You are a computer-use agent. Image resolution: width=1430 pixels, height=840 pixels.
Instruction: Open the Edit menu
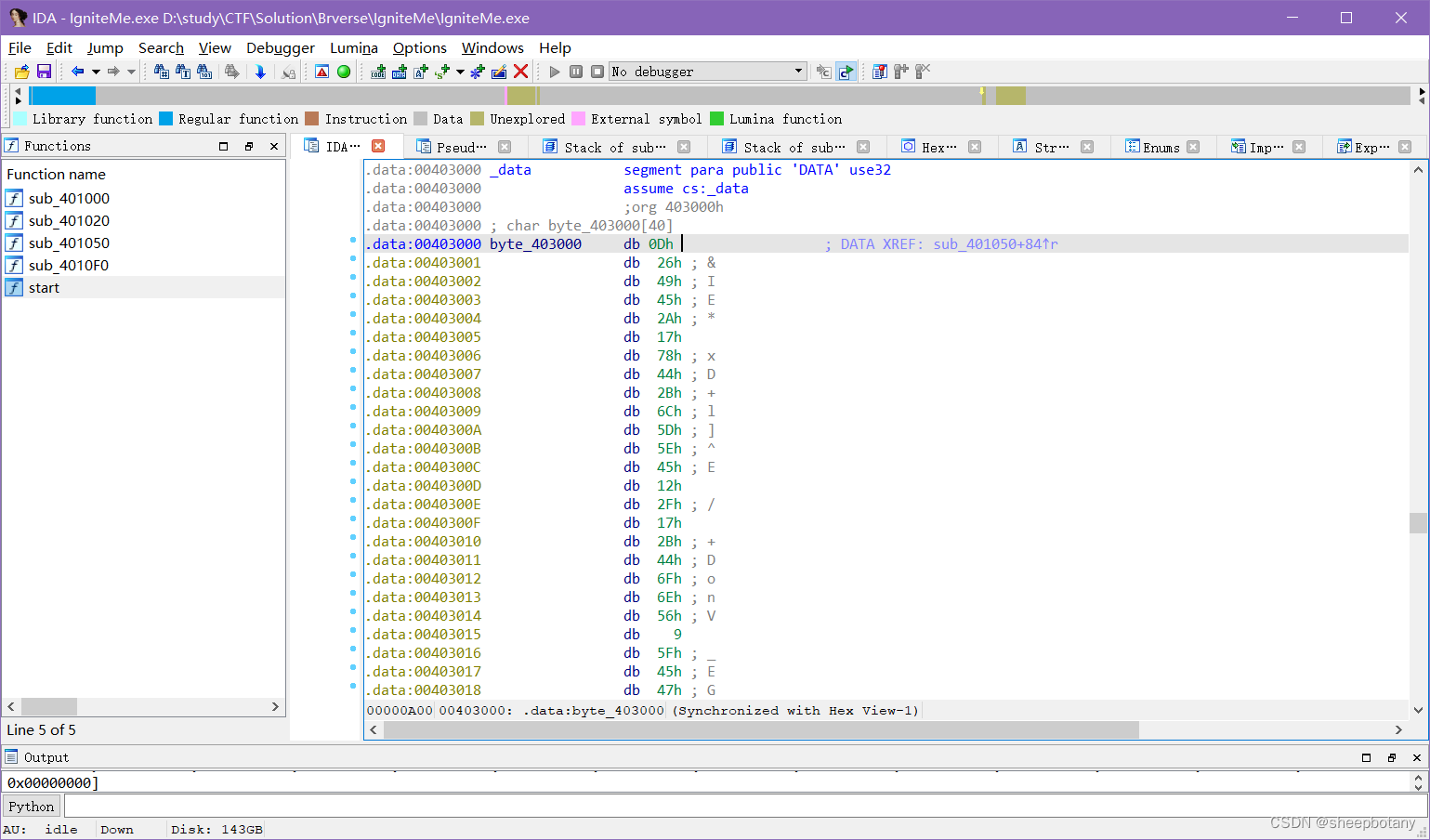pos(59,48)
